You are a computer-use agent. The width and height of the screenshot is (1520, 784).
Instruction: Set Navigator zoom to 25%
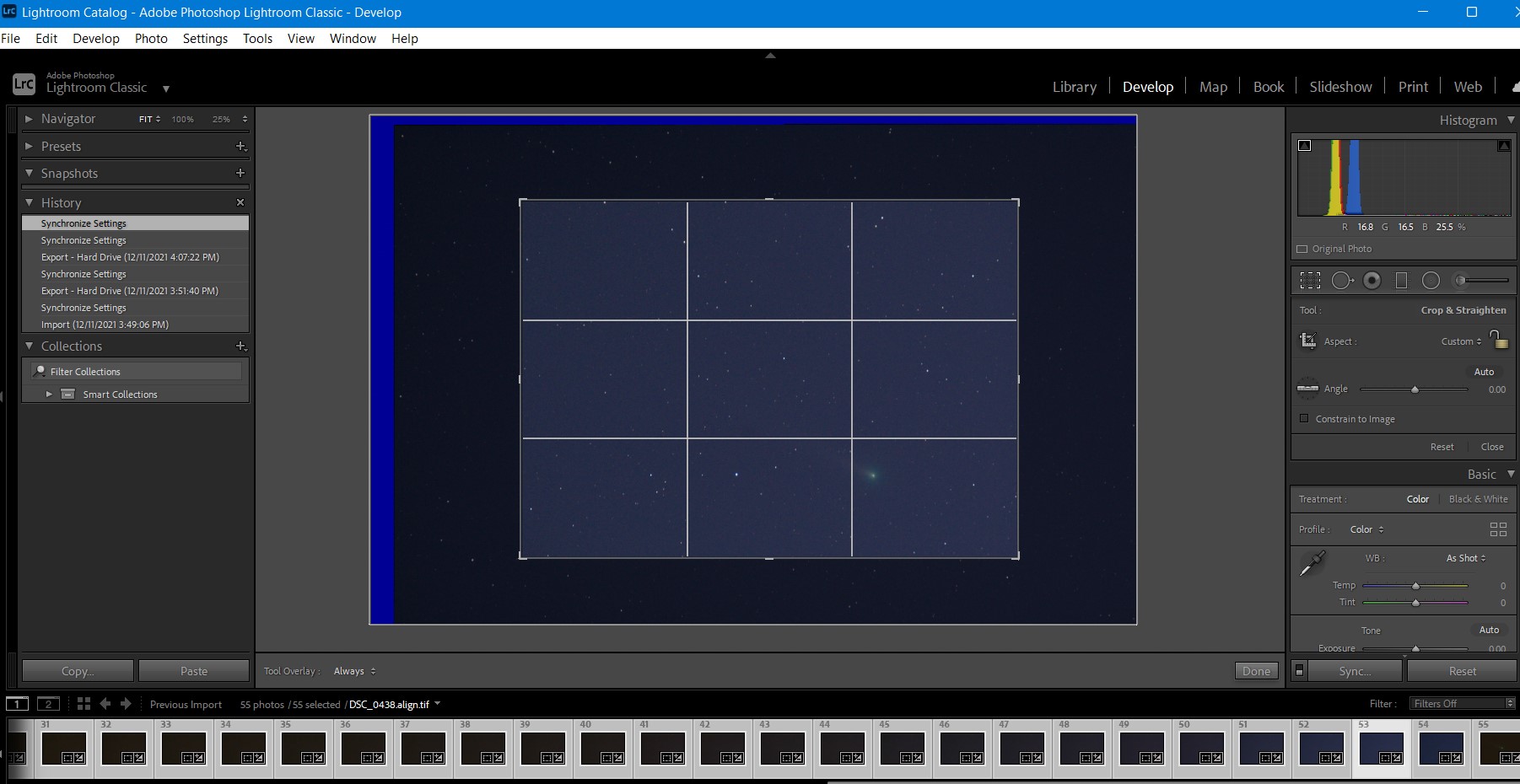(x=221, y=120)
